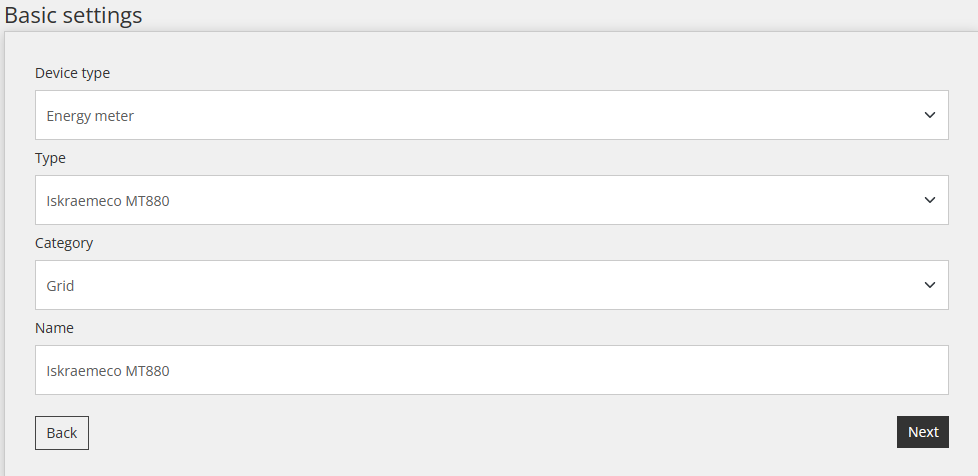This screenshot has height=476, width=978.
Task: Select the "Energy meter" value text
Action: pos(90,116)
